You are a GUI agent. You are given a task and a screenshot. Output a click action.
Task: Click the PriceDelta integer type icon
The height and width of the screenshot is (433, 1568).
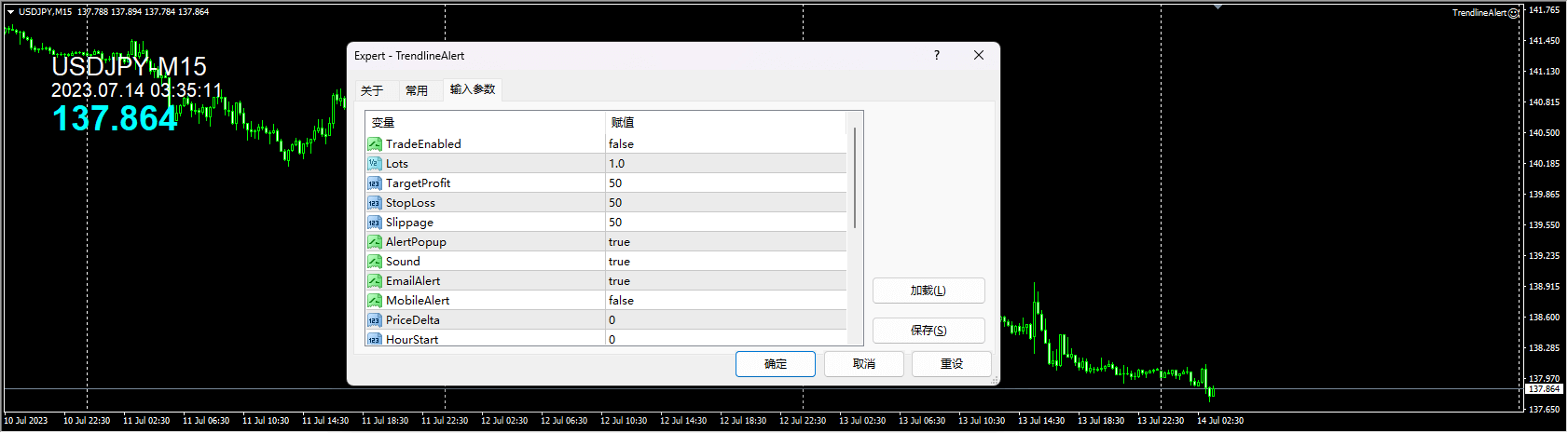pos(374,320)
